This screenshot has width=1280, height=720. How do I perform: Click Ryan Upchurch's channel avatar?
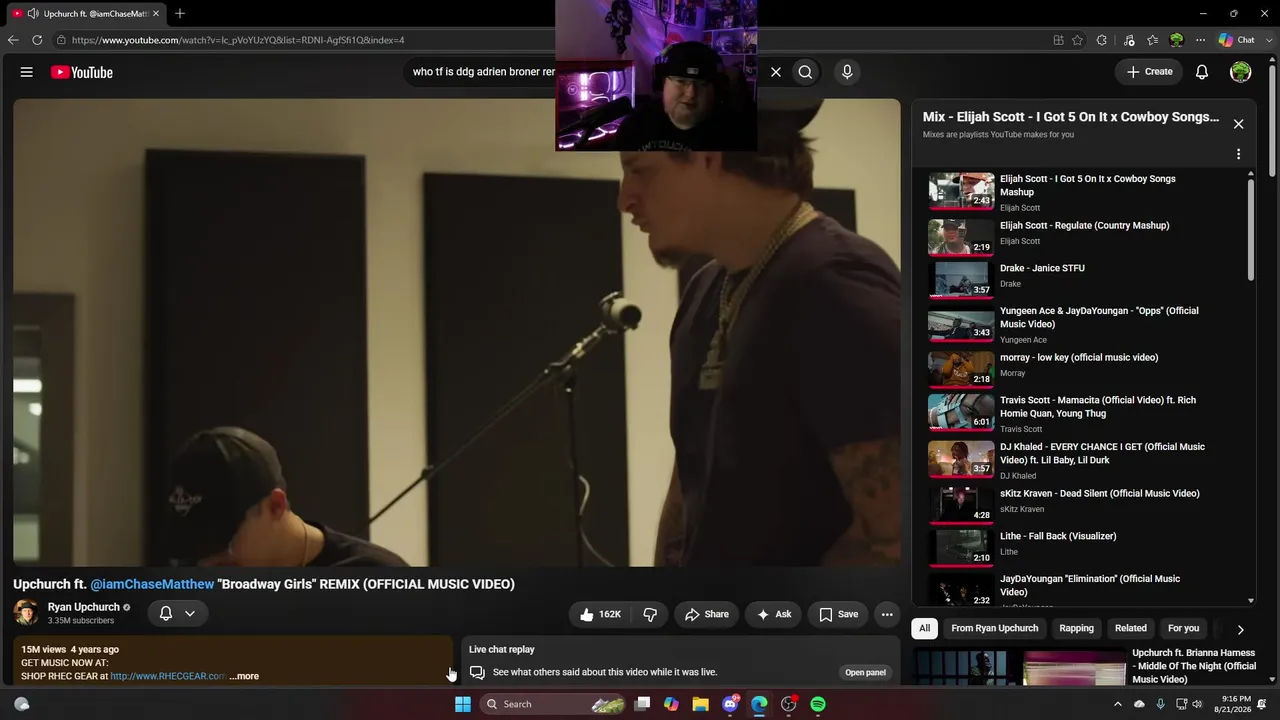click(x=26, y=613)
